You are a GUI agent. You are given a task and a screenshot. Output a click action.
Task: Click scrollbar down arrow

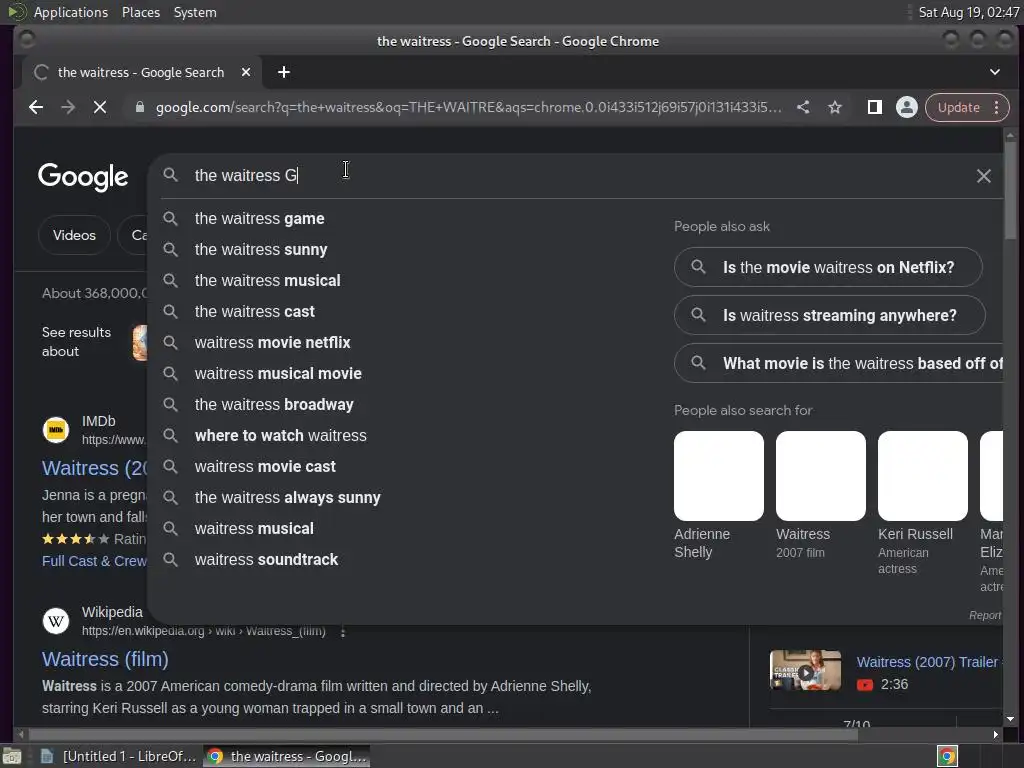1010,719
